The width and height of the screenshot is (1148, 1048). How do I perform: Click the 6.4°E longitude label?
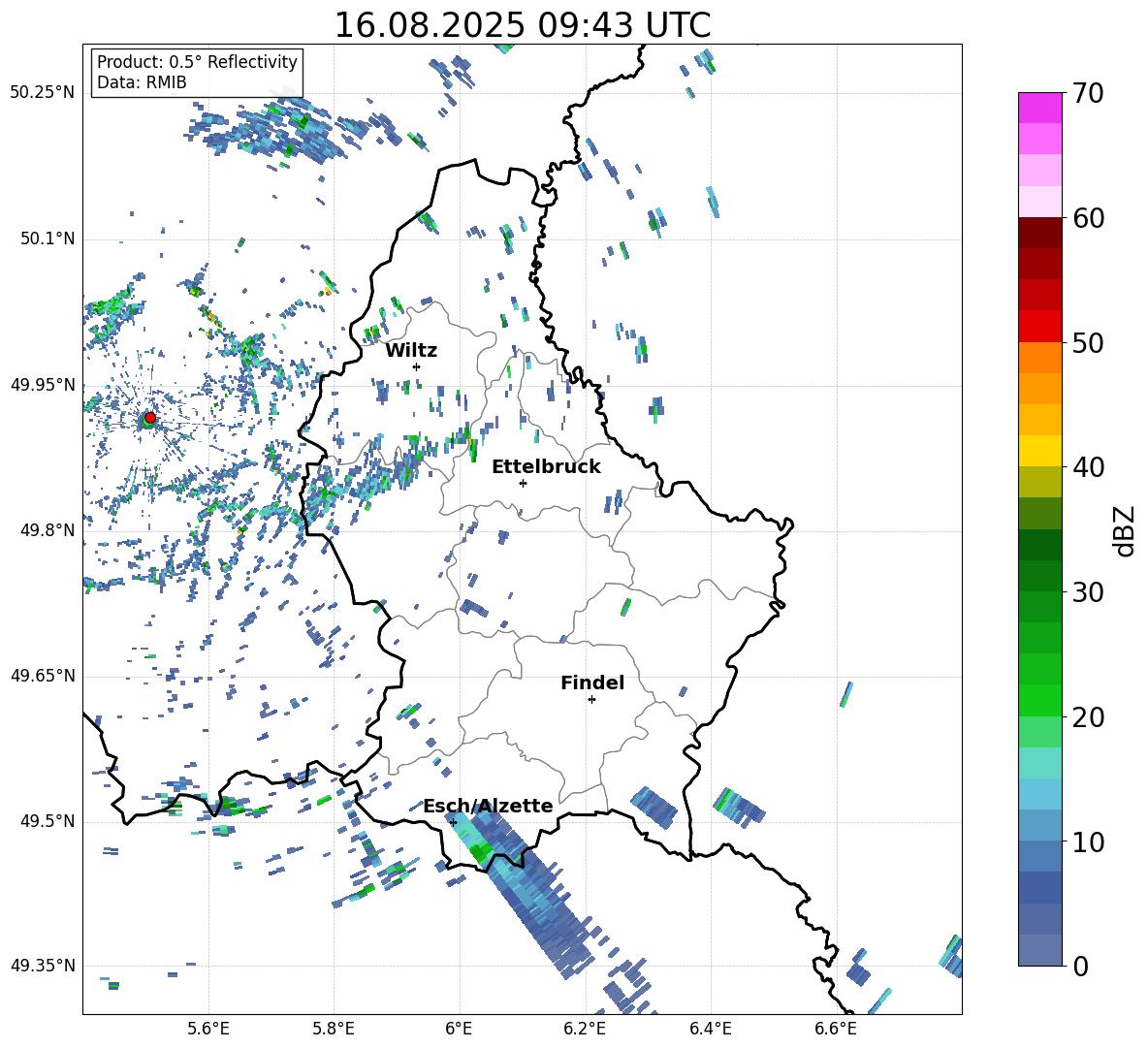click(x=710, y=1029)
